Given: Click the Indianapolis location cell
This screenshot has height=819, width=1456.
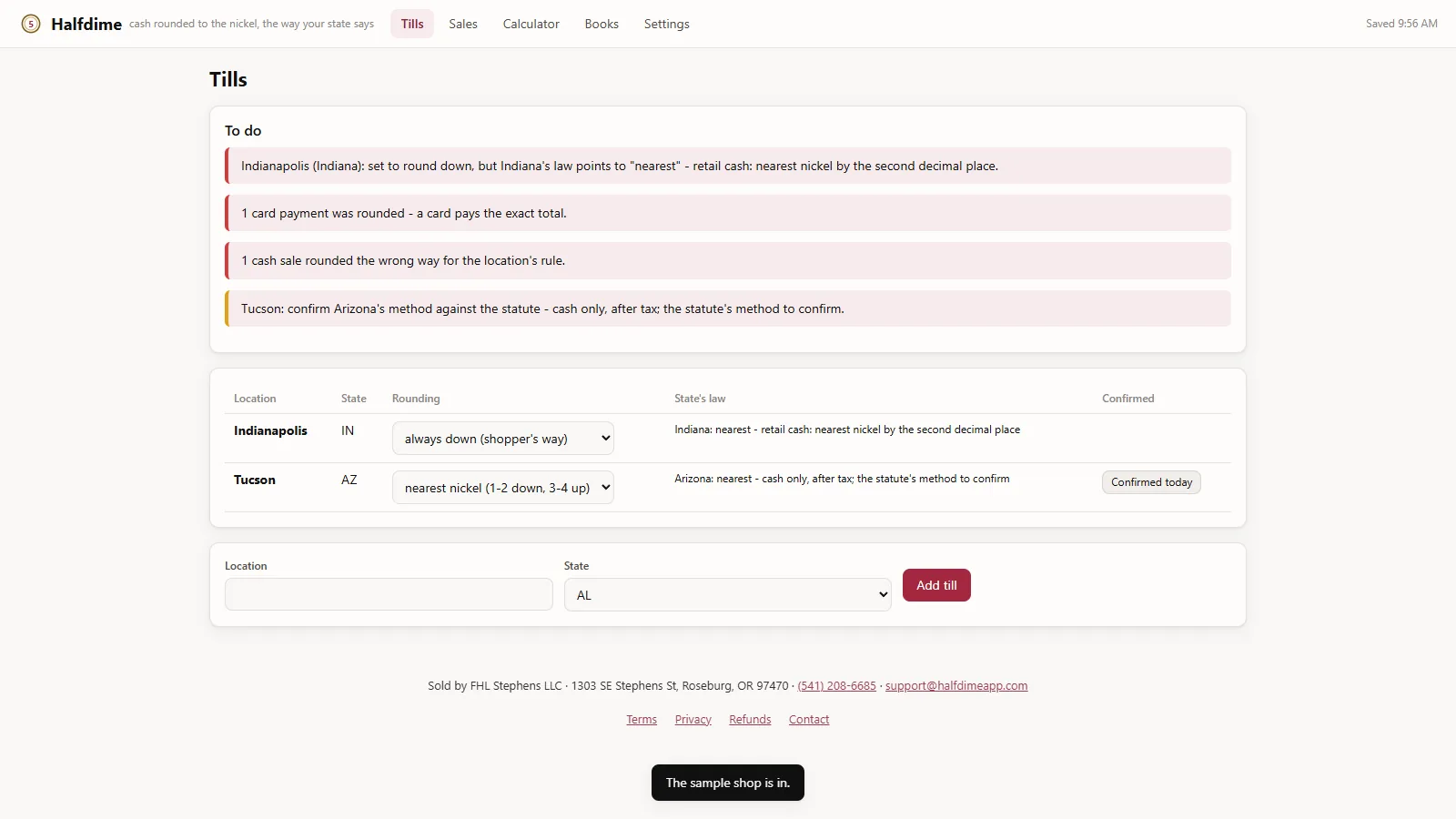Looking at the screenshot, I should (x=270, y=430).
